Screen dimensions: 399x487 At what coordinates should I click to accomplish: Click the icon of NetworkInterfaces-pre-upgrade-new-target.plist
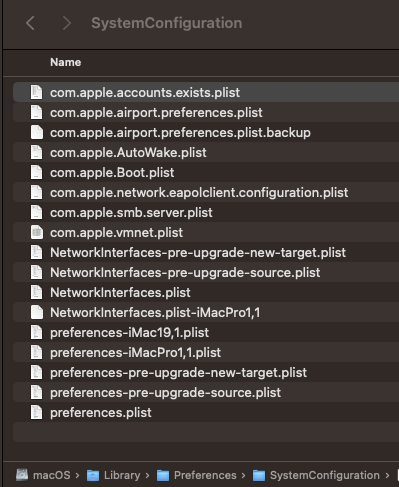point(36,252)
